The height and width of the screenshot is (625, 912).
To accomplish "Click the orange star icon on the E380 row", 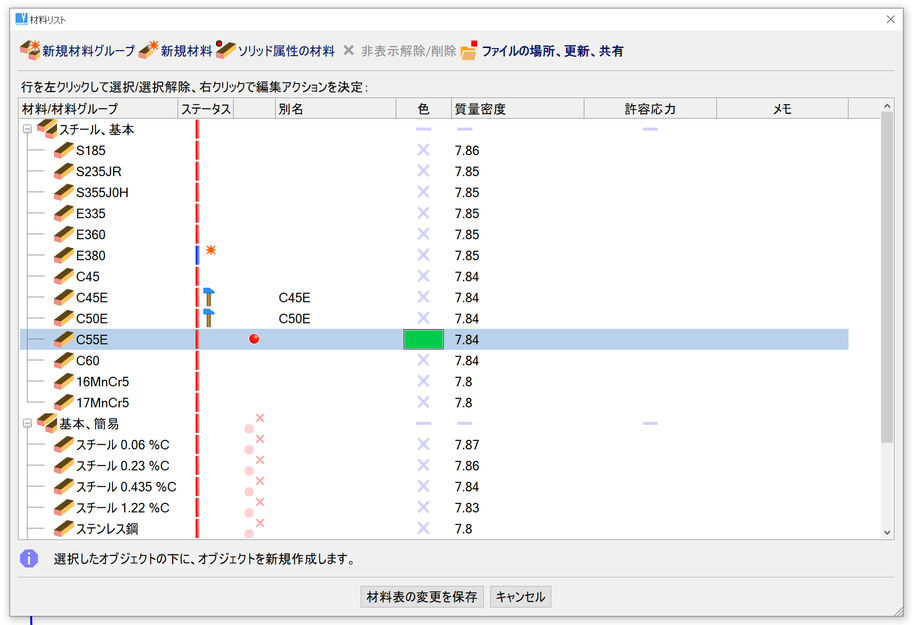I will tap(211, 251).
